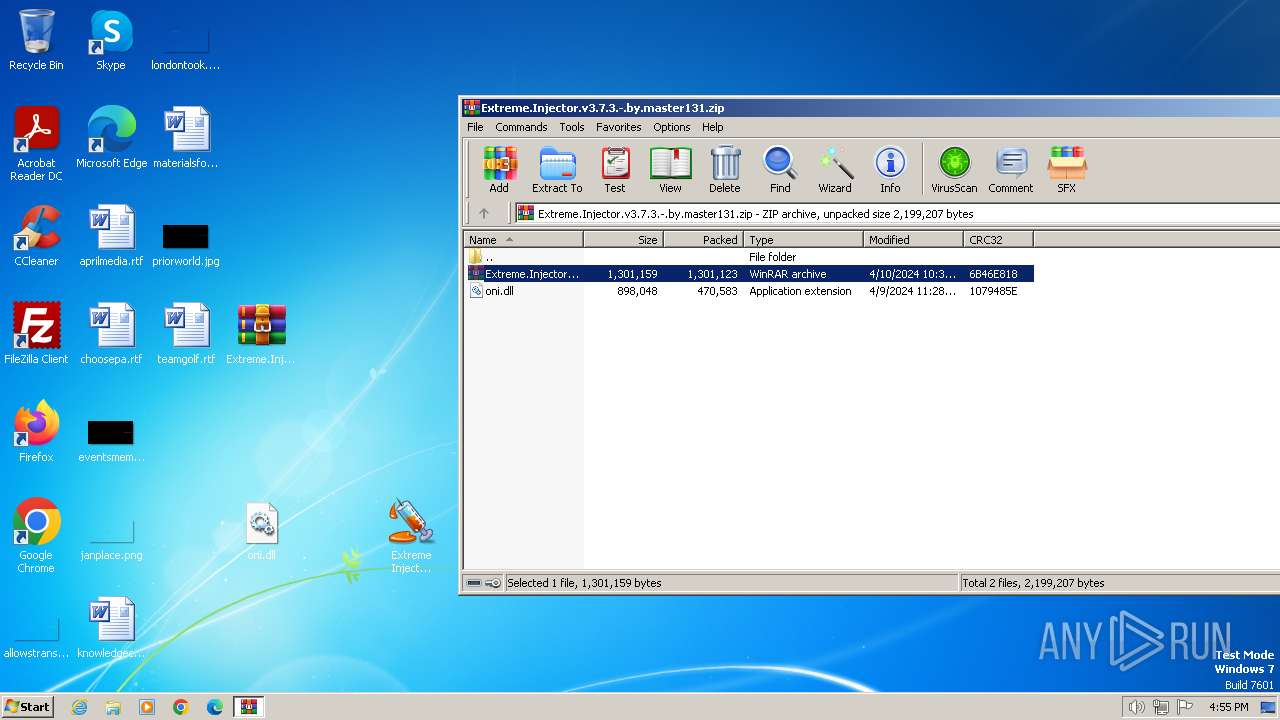Click the Info toolbar icon

(x=890, y=169)
